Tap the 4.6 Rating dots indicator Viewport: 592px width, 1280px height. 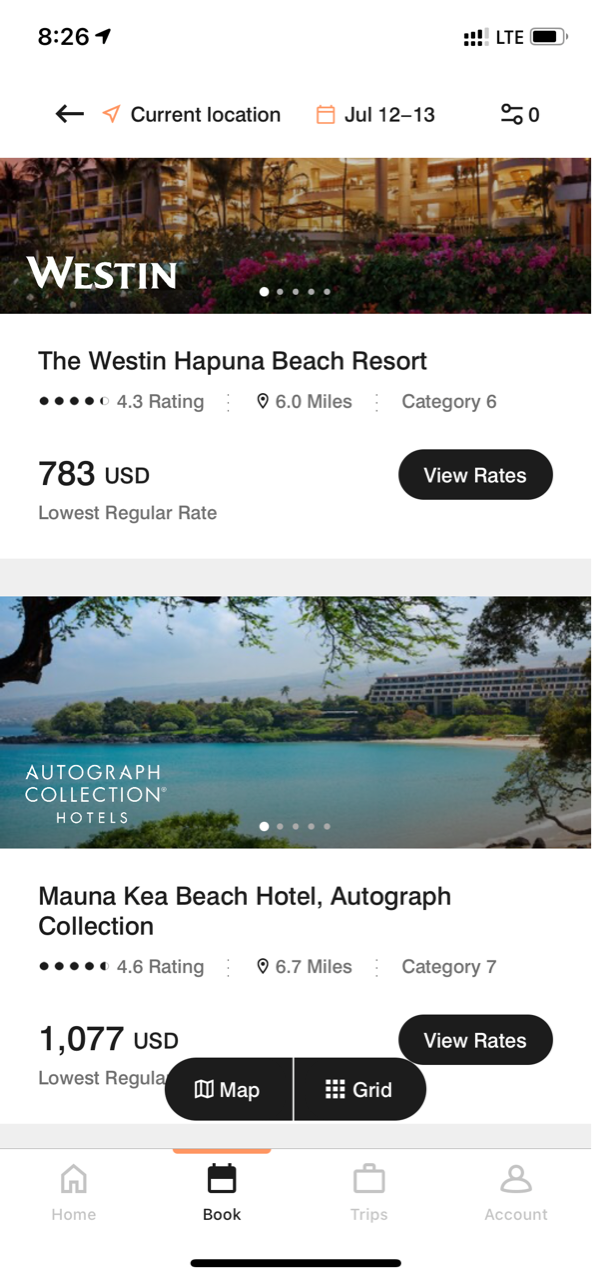click(x=74, y=966)
